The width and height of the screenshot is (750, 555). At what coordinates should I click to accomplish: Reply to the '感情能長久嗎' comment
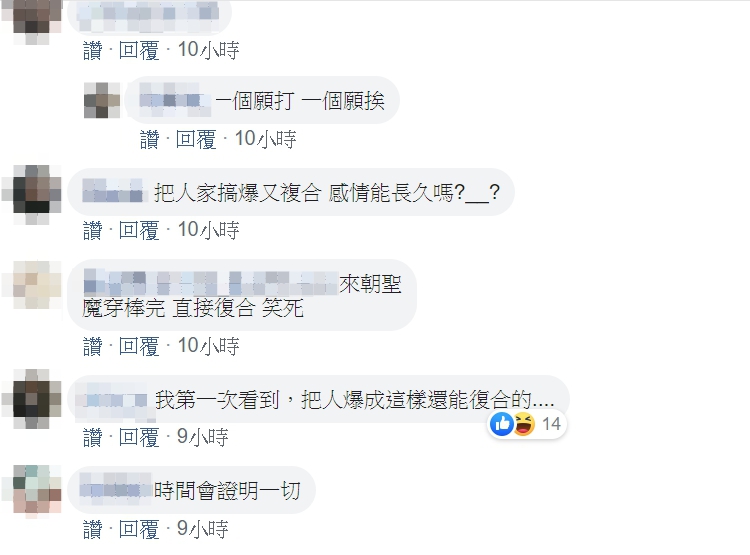139,230
